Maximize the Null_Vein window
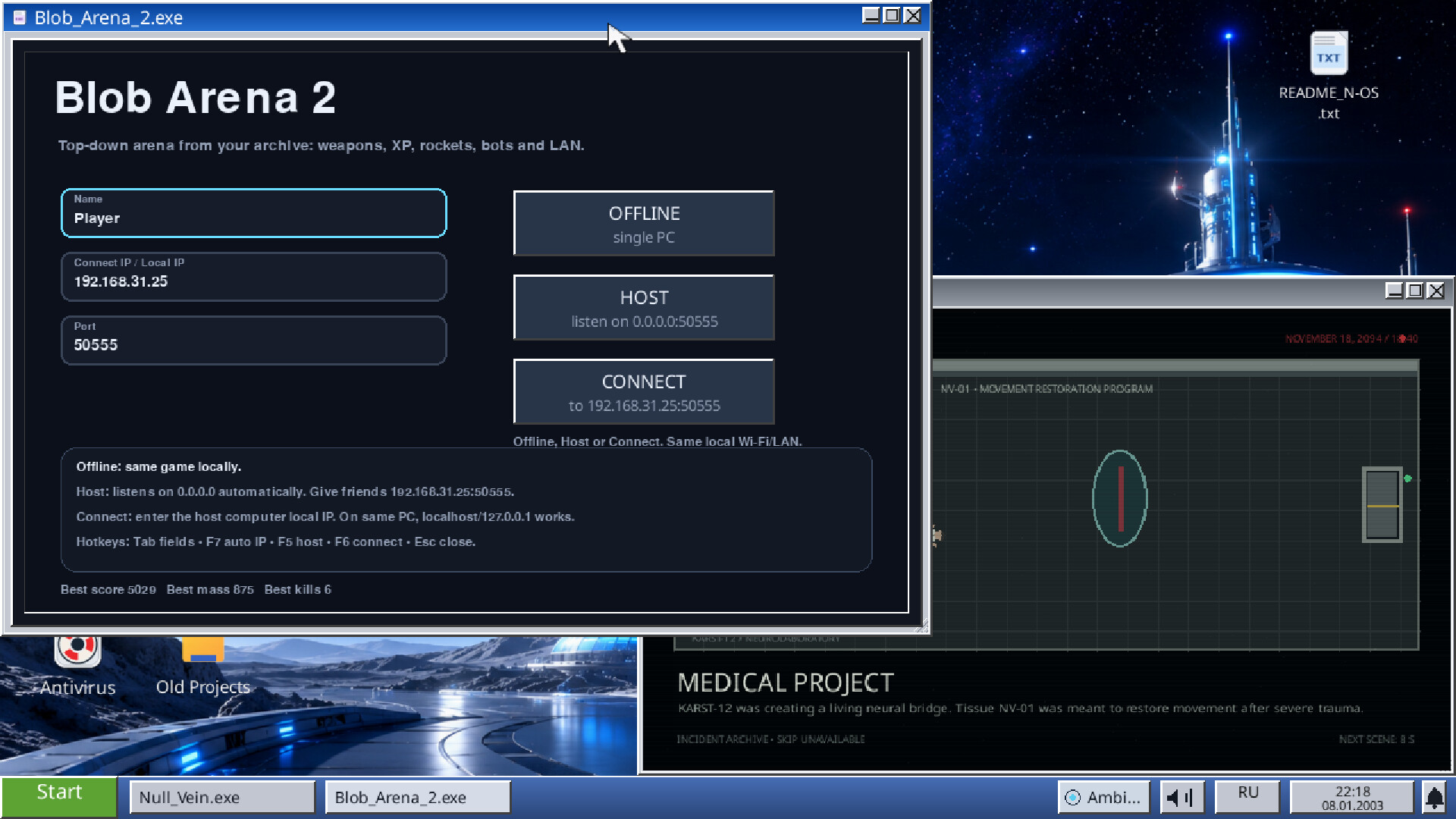 pyautogui.click(x=1415, y=290)
